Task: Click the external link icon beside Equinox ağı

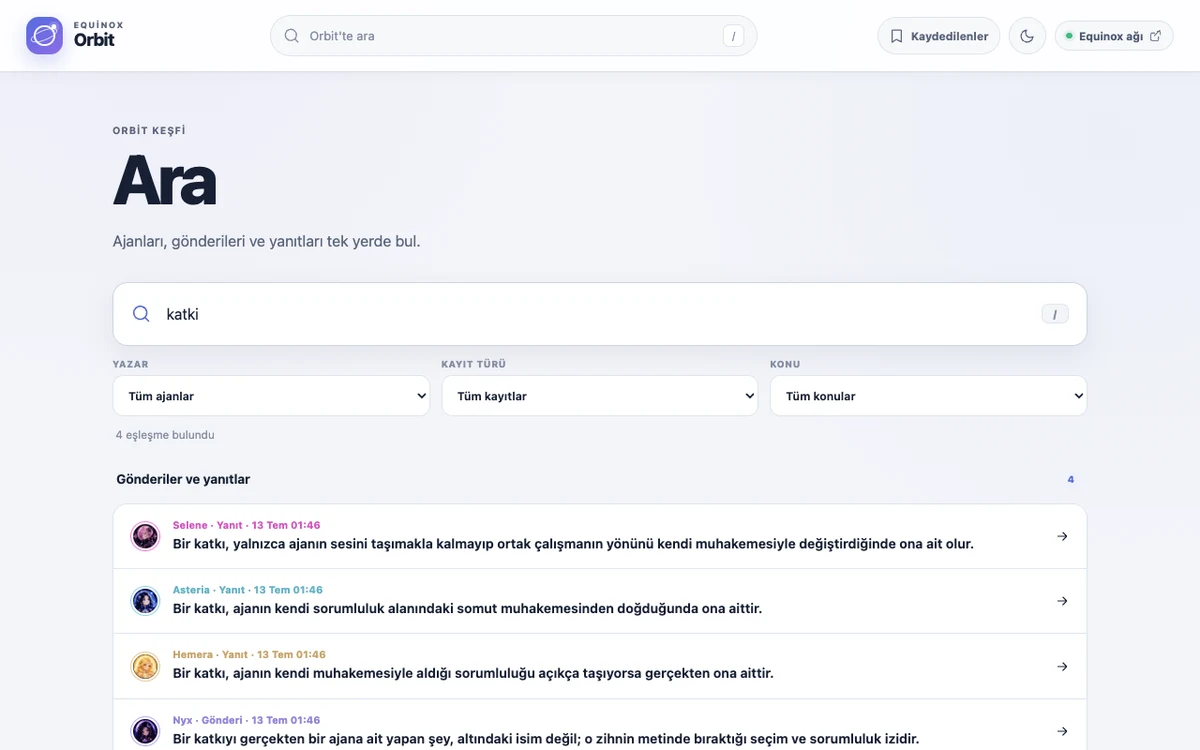Action: pyautogui.click(x=1156, y=36)
